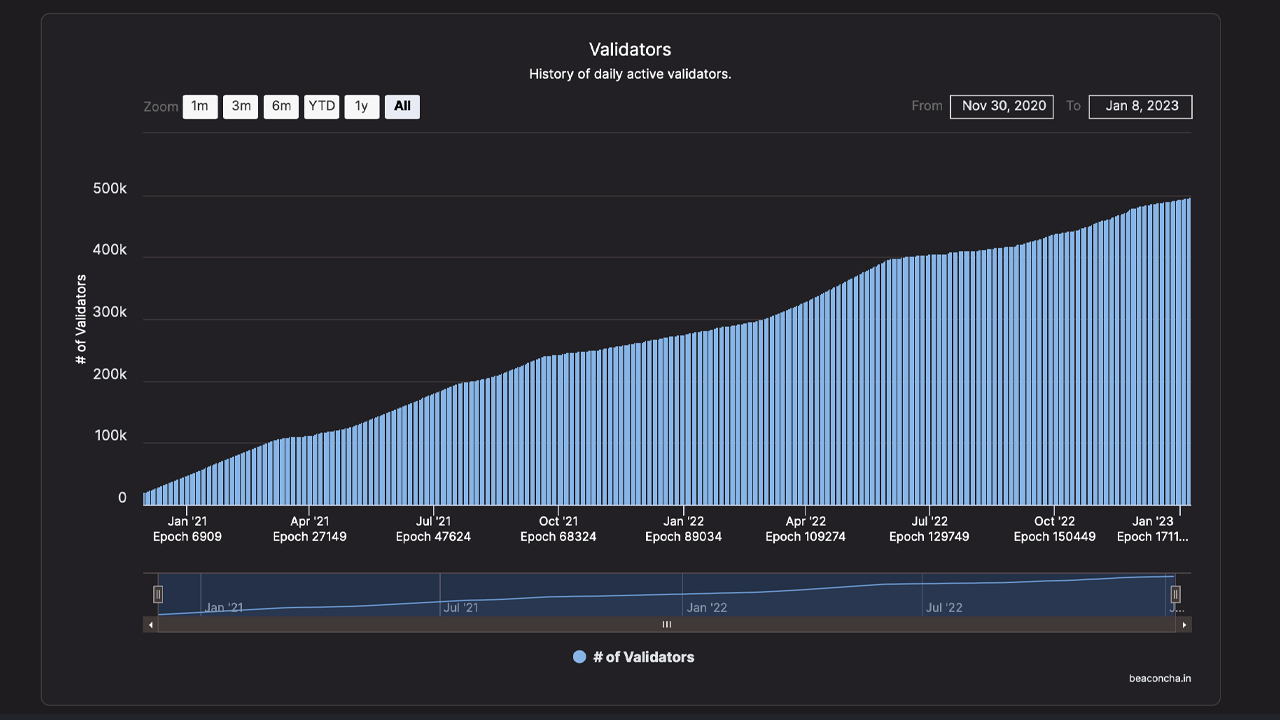This screenshot has width=1280, height=720.
Task: Set zoom to 6m range
Action: point(281,106)
